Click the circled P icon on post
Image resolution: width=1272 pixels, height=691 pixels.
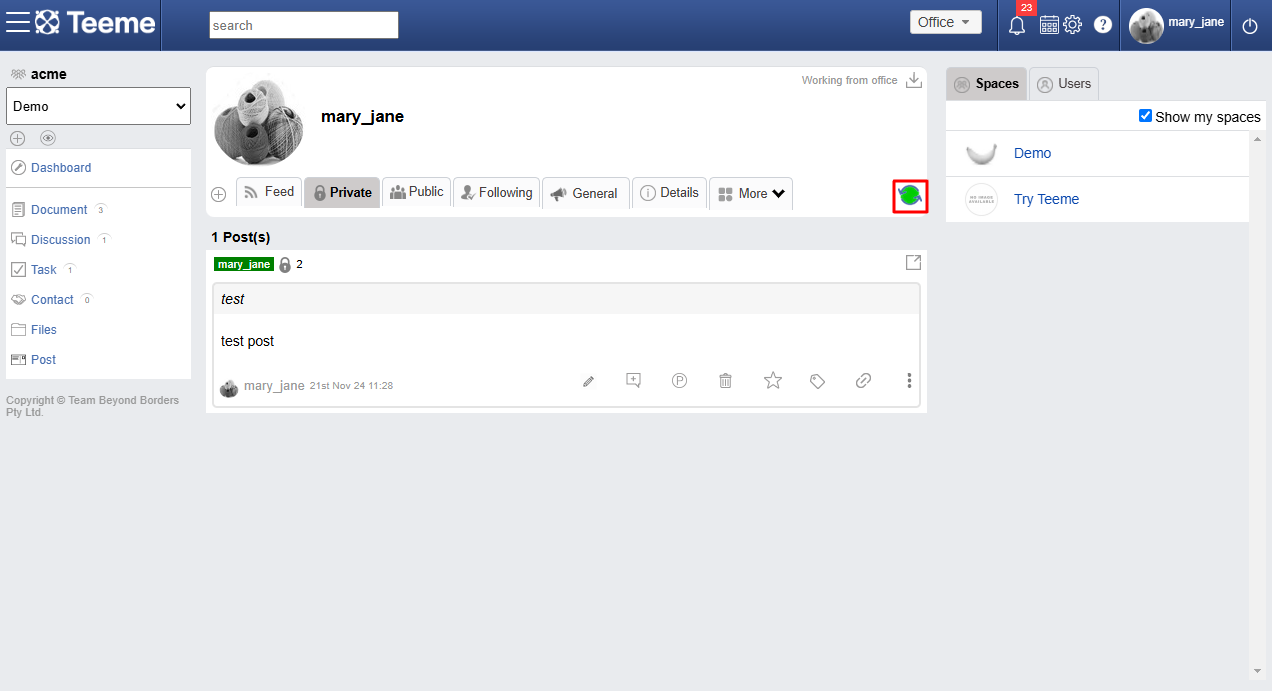(x=680, y=380)
